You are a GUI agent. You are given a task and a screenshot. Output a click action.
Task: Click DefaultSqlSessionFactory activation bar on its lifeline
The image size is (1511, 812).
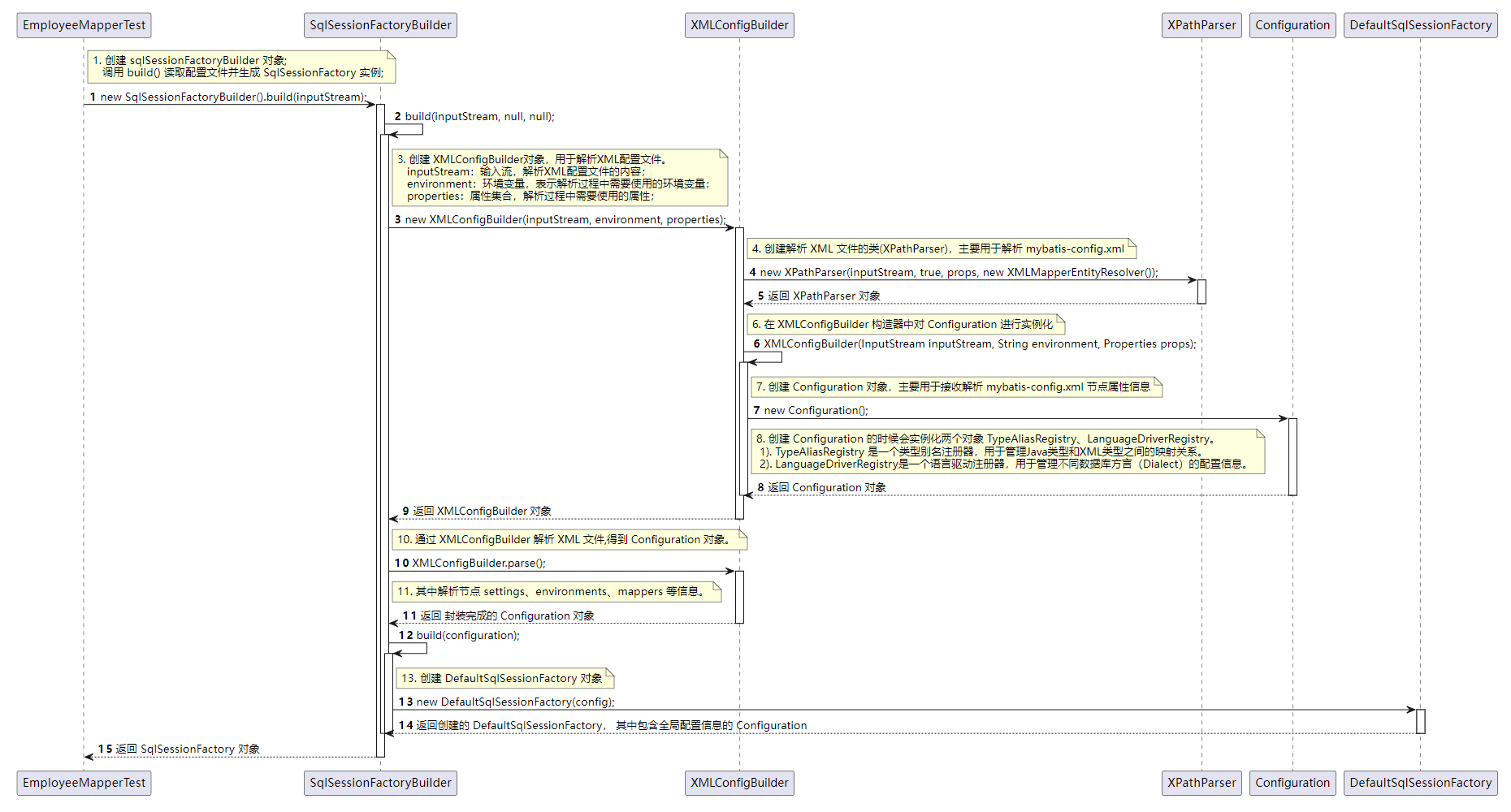tap(1420, 721)
